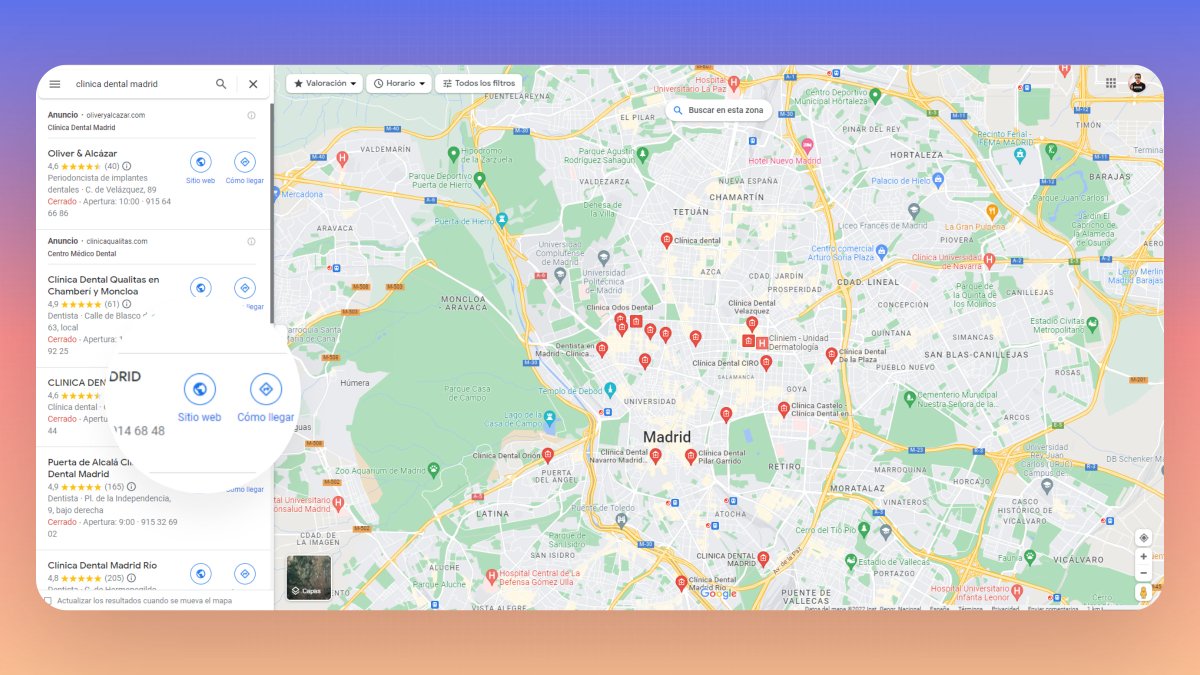The width and height of the screenshot is (1200, 675).
Task: Open 'Clínica Dental Madrid Río' listing title
Action: click(x=102, y=565)
